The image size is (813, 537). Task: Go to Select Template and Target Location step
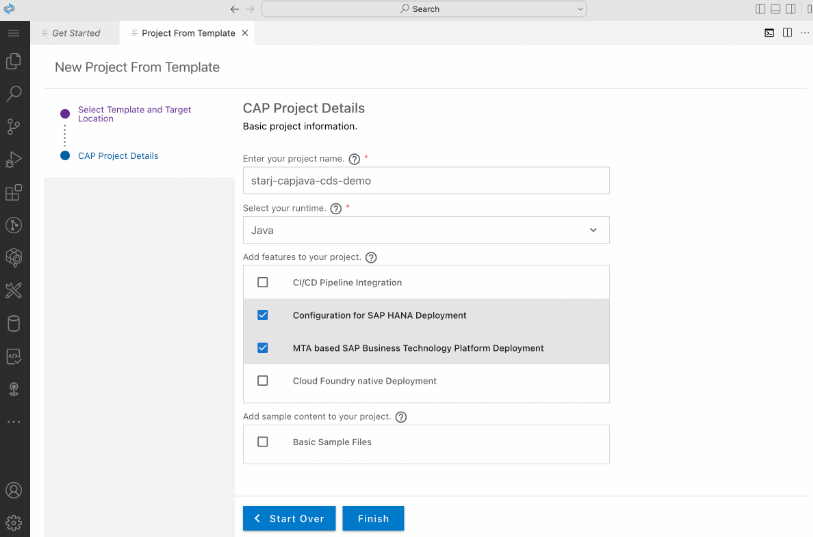[x=134, y=114]
